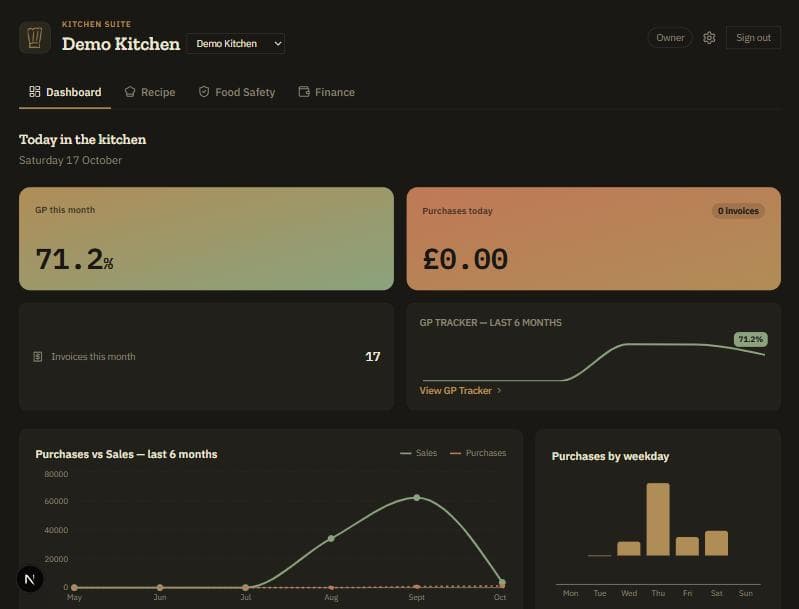Click the invoice count 17
This screenshot has height=609, width=799.
372,357
